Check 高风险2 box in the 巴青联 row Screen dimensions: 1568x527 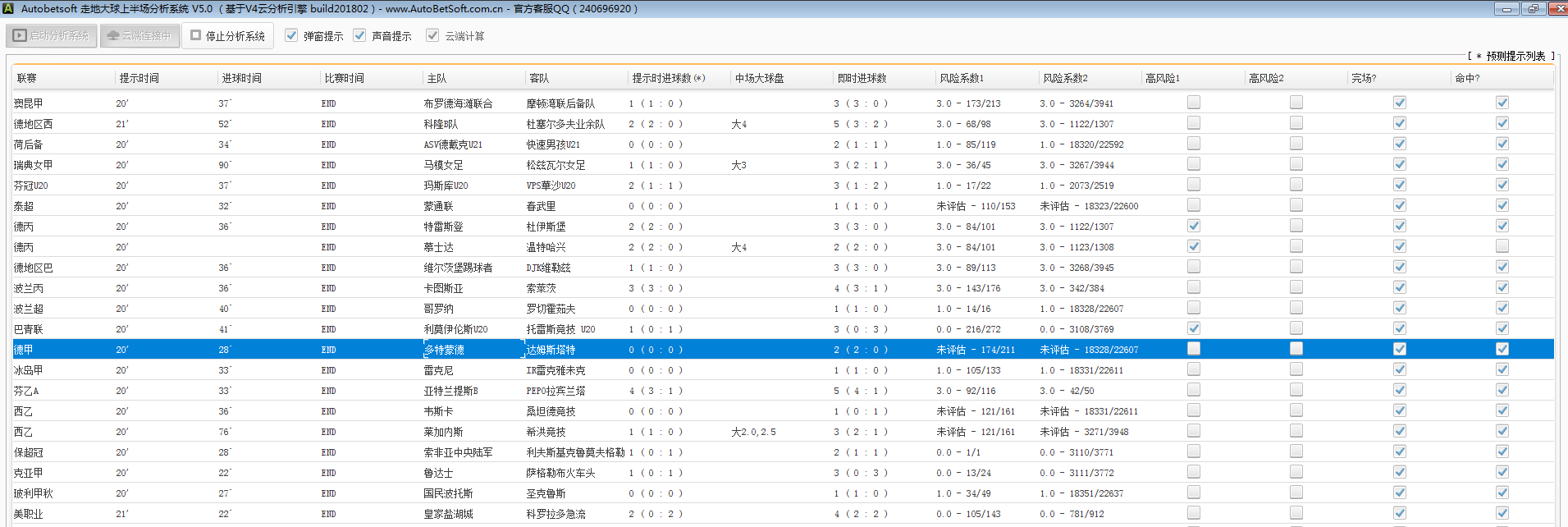(x=1296, y=328)
